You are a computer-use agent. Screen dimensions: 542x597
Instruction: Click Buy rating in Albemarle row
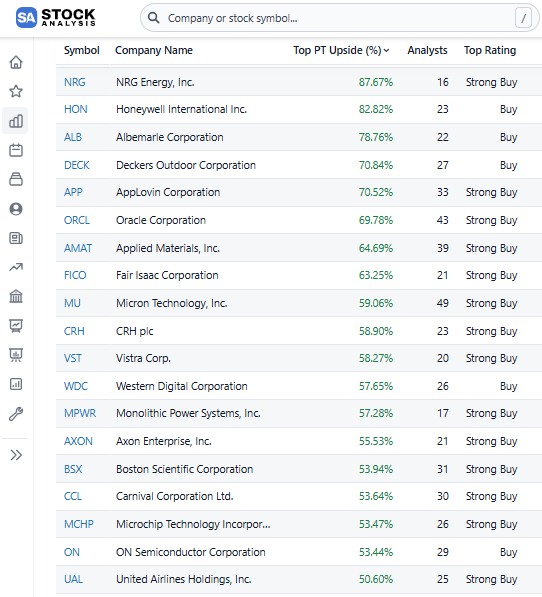[x=509, y=137]
